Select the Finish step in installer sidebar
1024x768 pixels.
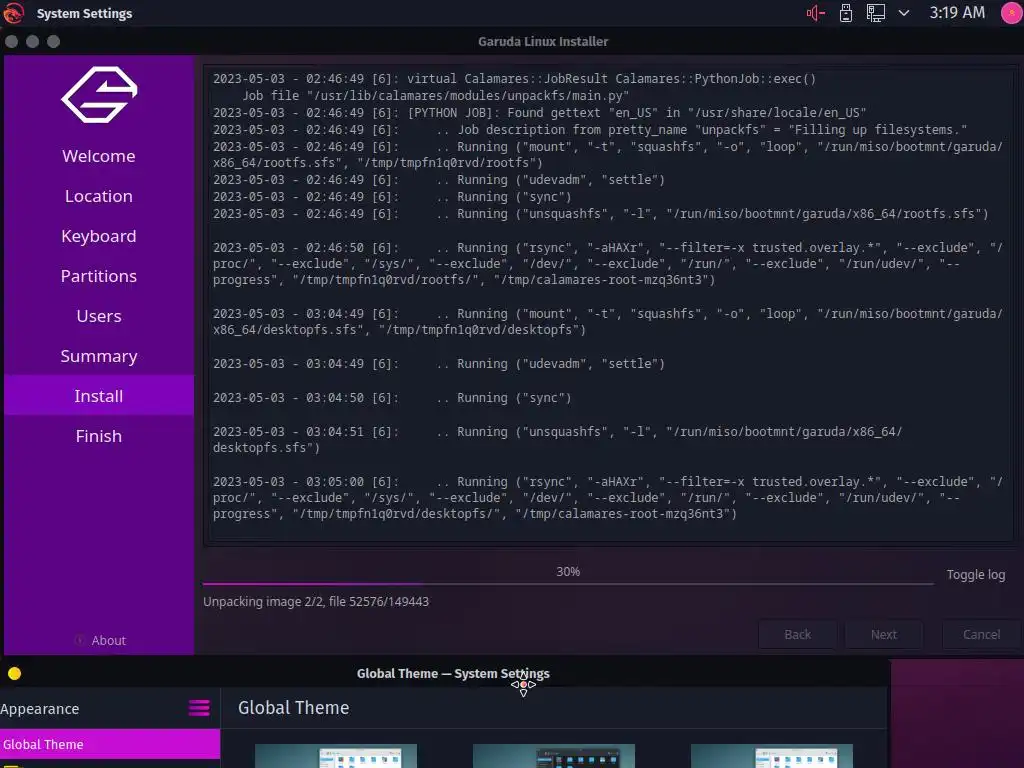coord(99,436)
